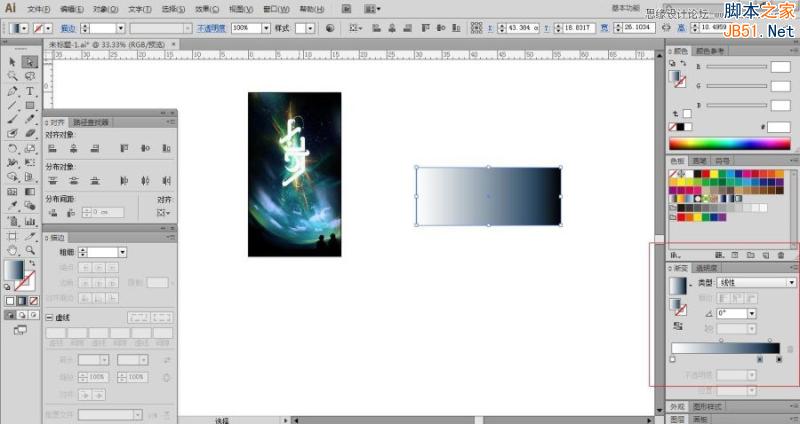Select the Paintbrush tool

pos(13,119)
